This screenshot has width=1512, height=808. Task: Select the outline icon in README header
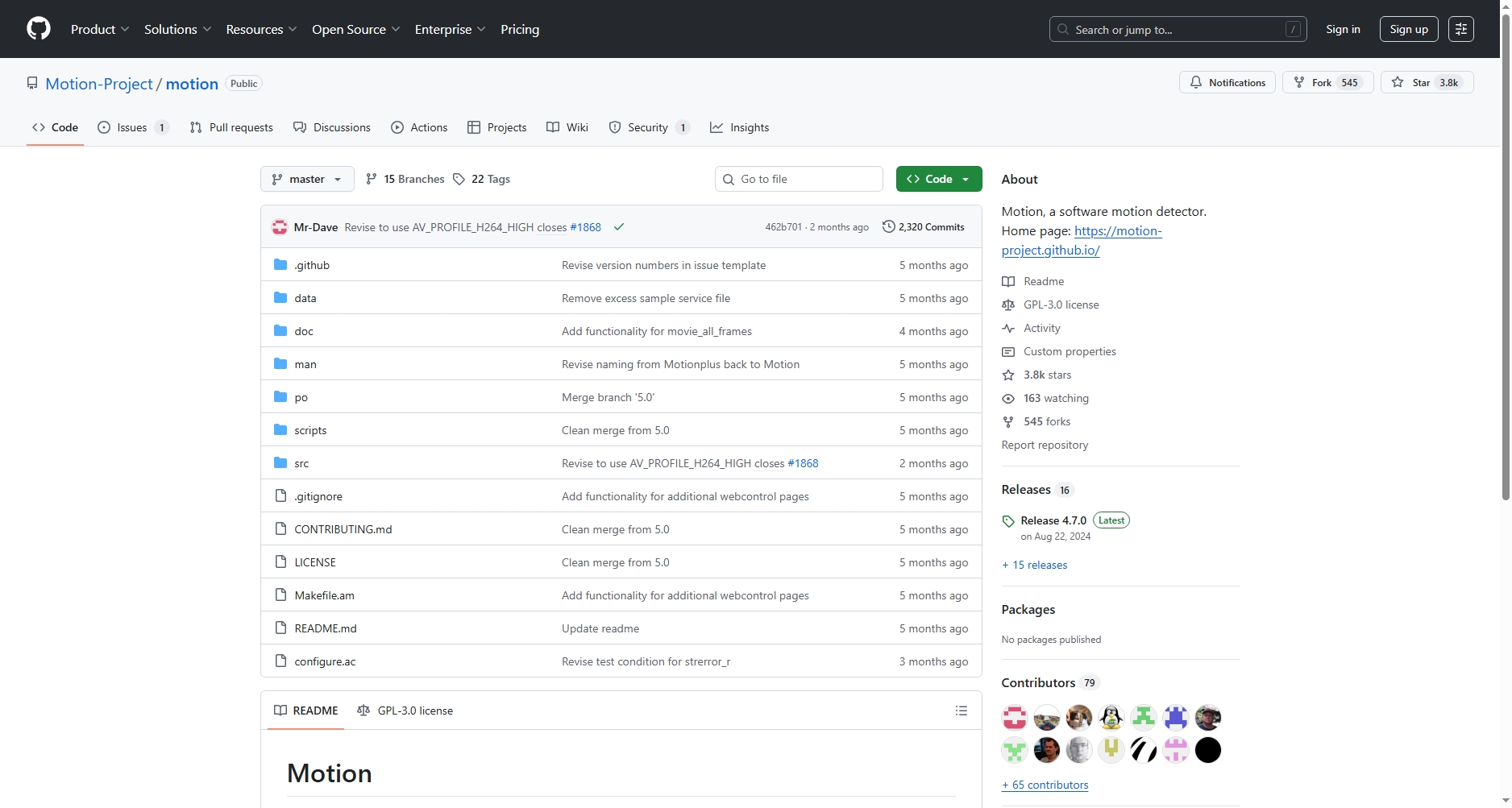pos(961,711)
